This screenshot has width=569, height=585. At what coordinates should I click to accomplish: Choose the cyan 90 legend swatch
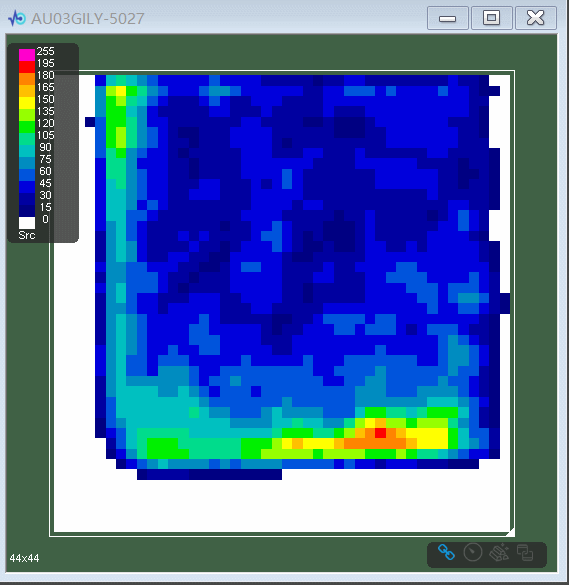[27, 150]
